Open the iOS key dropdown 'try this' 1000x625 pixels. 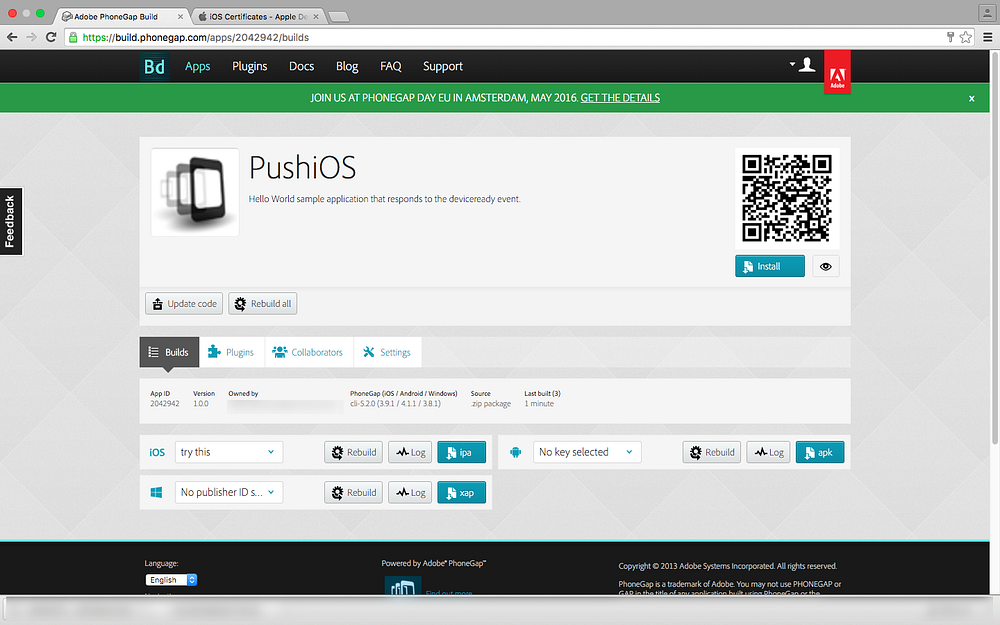[x=229, y=452]
